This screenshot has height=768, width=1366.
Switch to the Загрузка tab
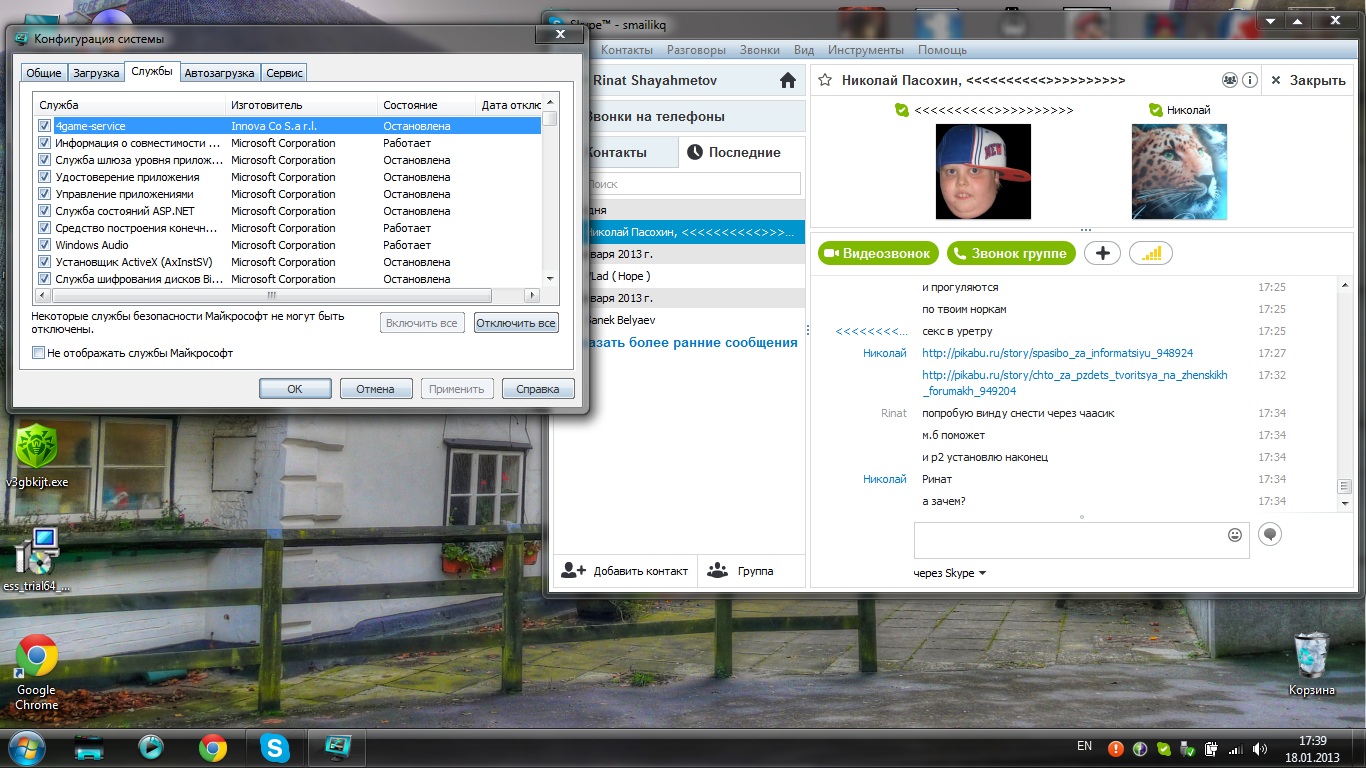(x=96, y=73)
